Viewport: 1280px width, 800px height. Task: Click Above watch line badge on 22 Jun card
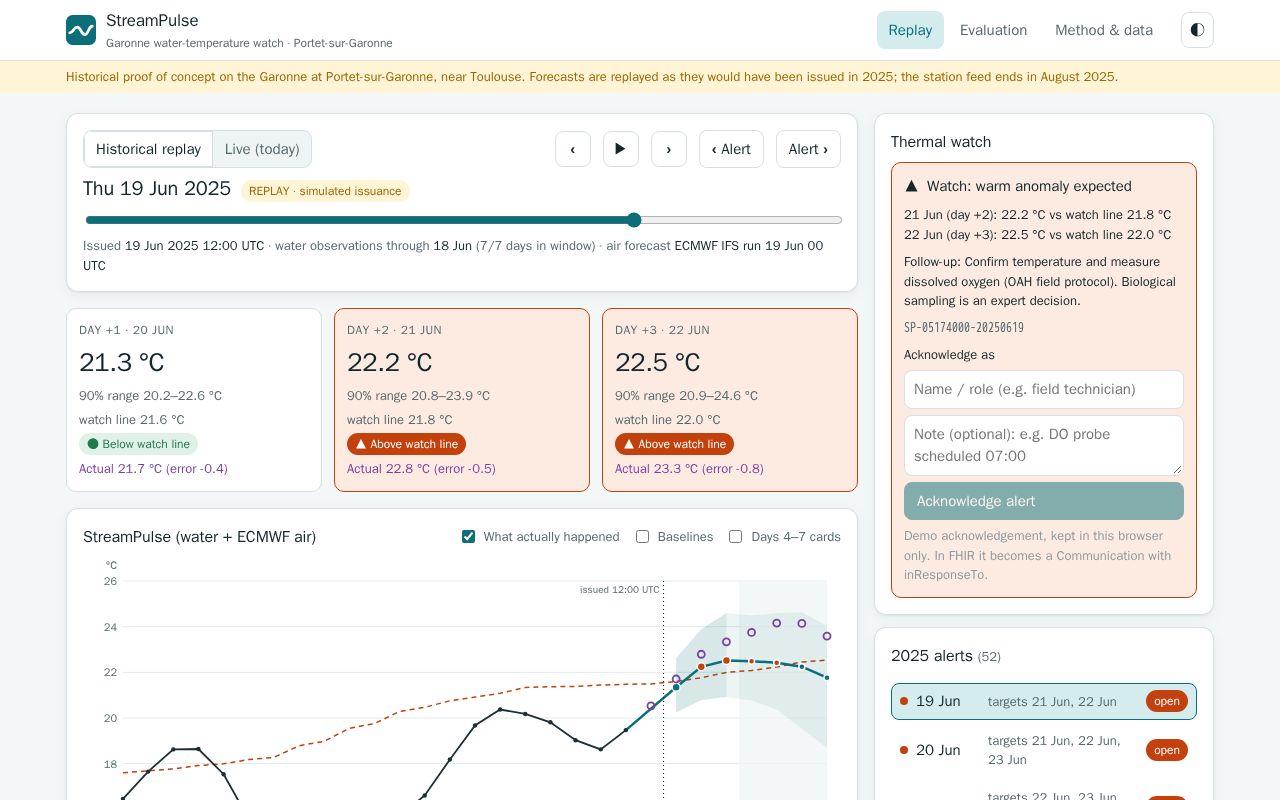coord(674,444)
